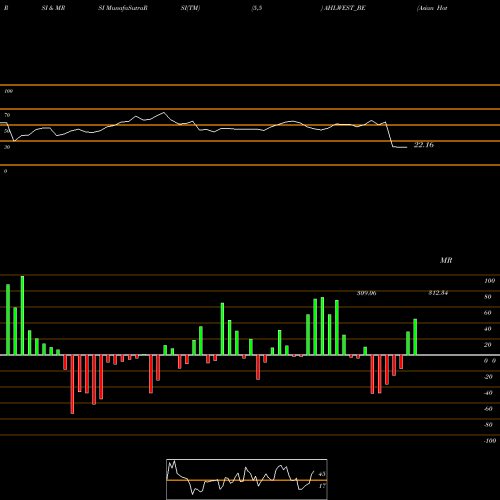
Task: Click the final flat segment of RSI line
Action: pos(400,147)
